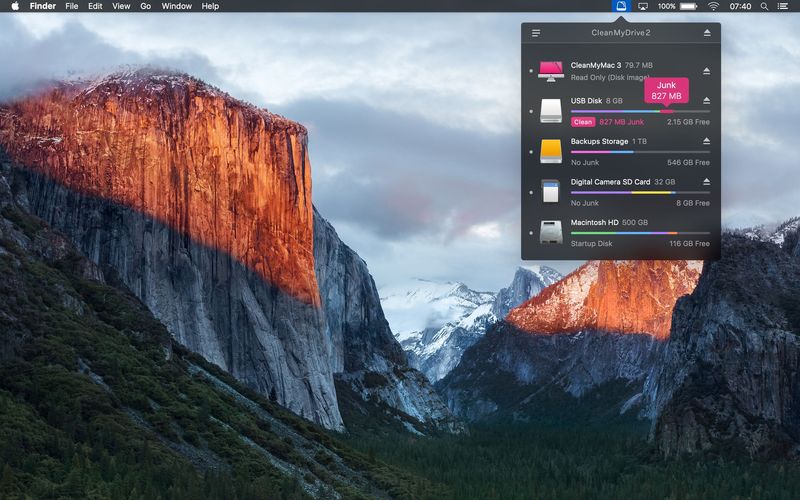Open the USB Disk drive icon
This screenshot has width=800, height=500.
(x=551, y=111)
